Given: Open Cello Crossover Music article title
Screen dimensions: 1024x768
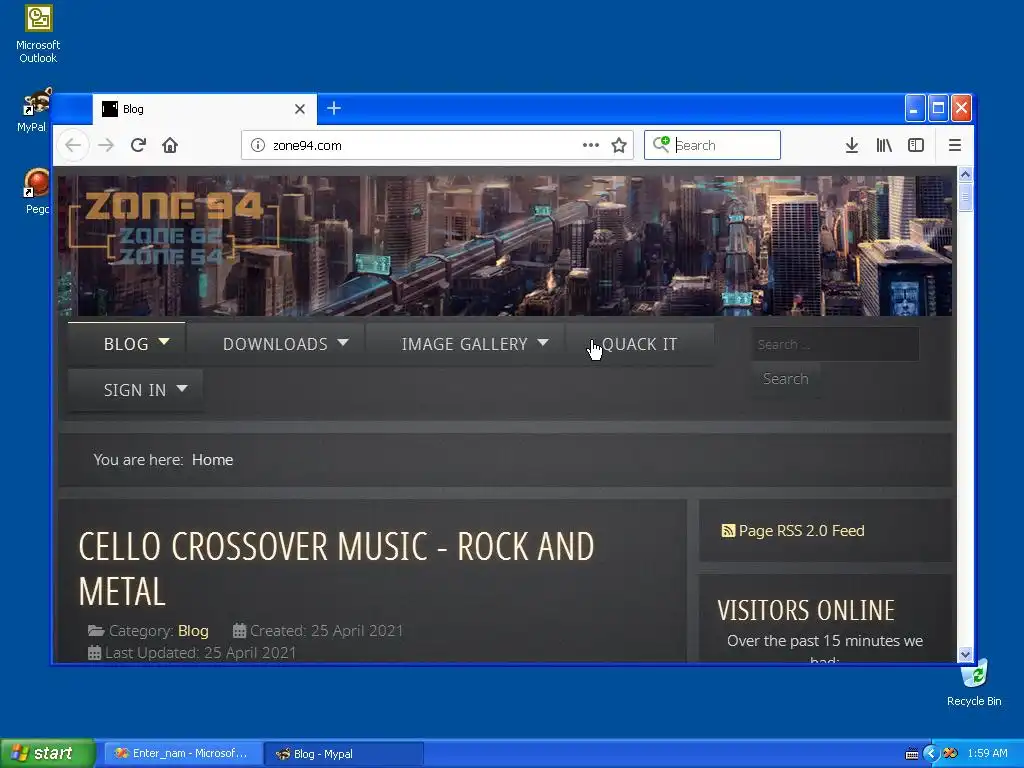Looking at the screenshot, I should tap(336, 568).
